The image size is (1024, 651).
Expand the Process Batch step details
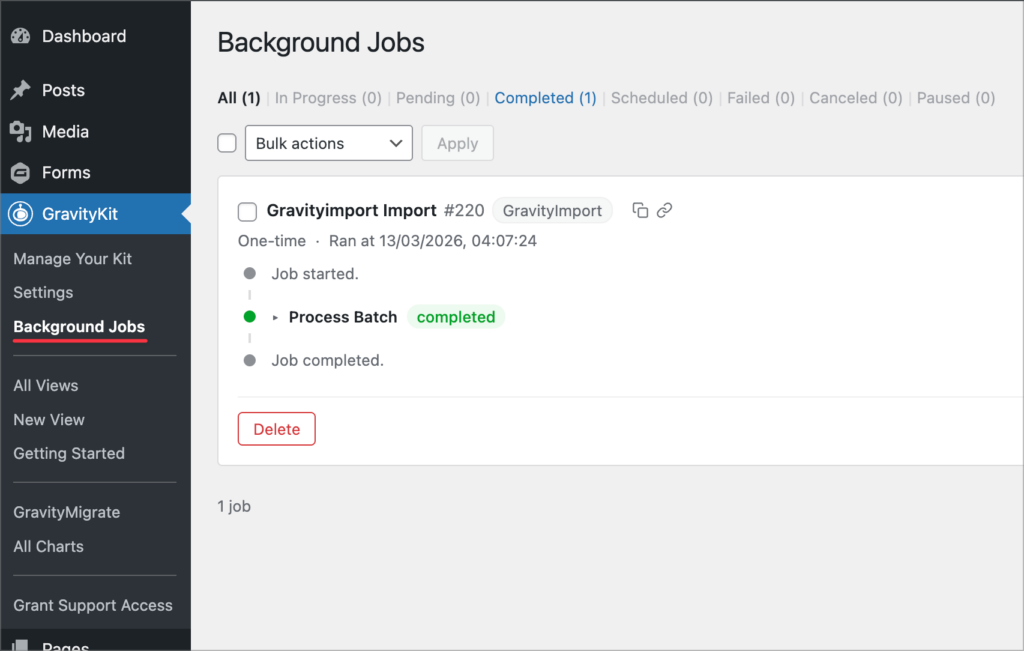[x=276, y=317]
